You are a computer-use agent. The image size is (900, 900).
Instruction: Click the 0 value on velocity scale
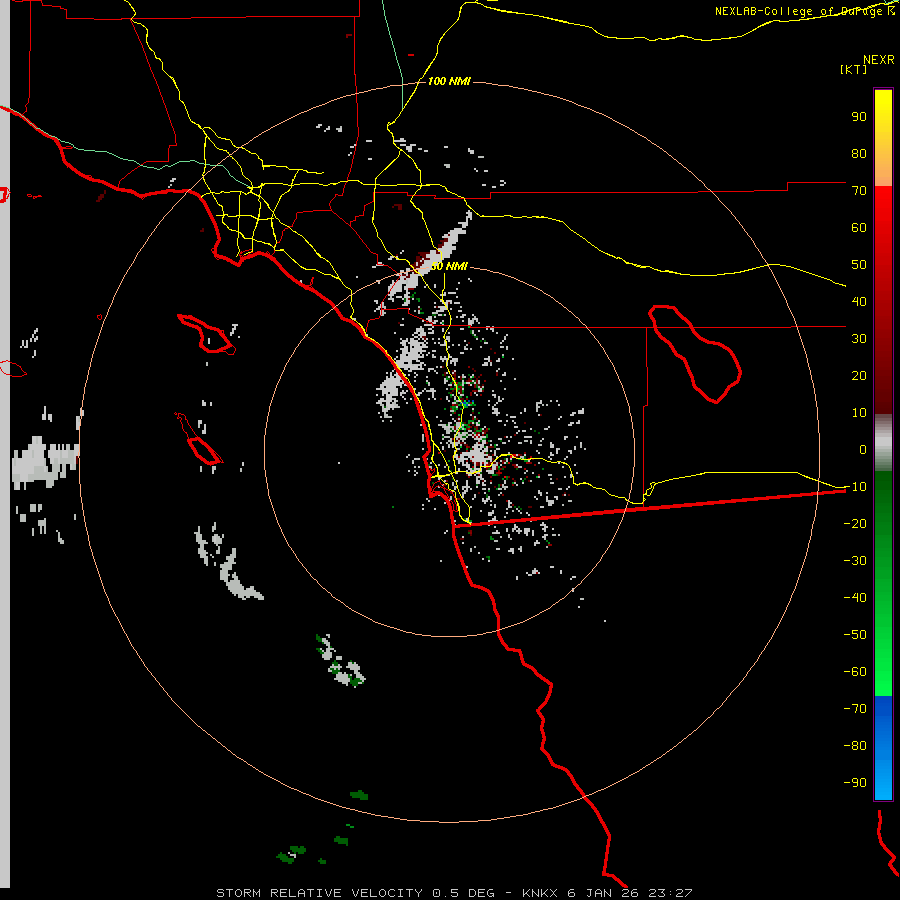click(x=863, y=449)
